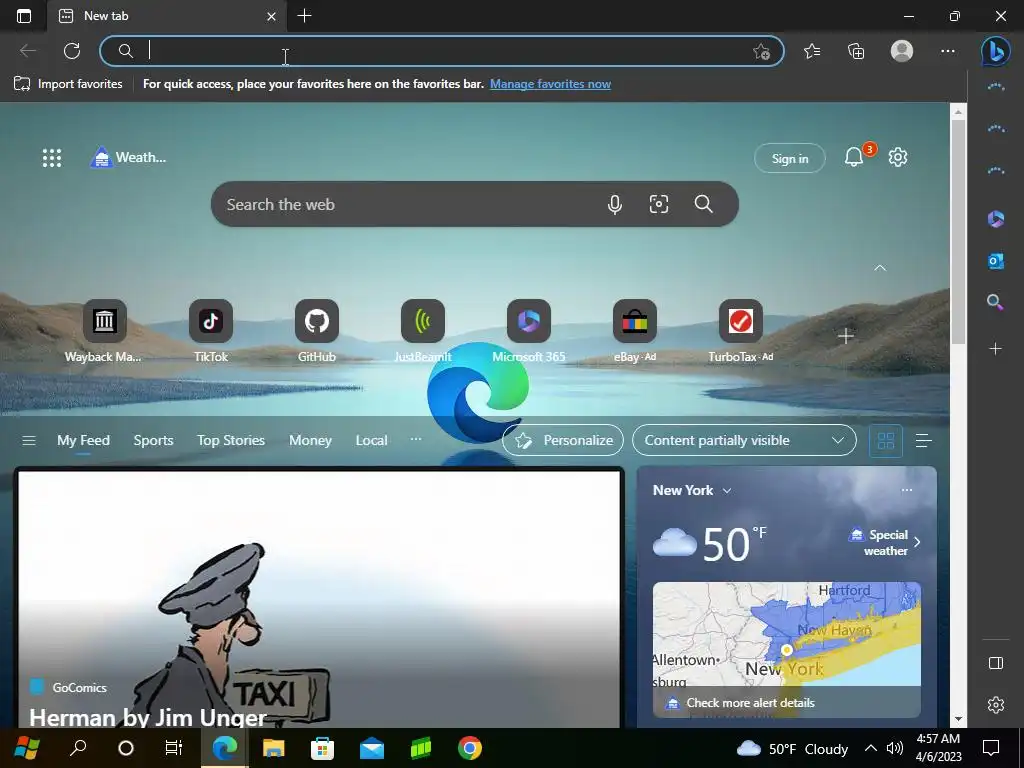Open sidebar settings gear icon

[x=995, y=705]
